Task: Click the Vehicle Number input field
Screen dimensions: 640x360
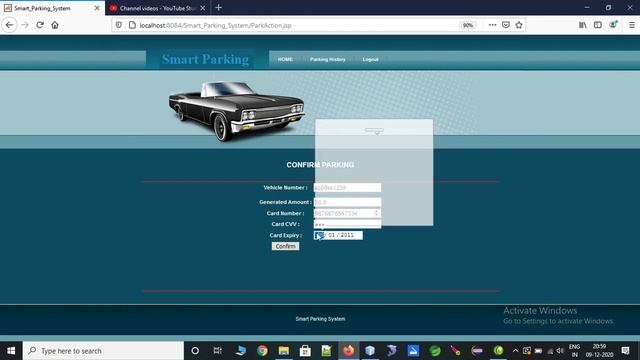Action: [x=347, y=187]
